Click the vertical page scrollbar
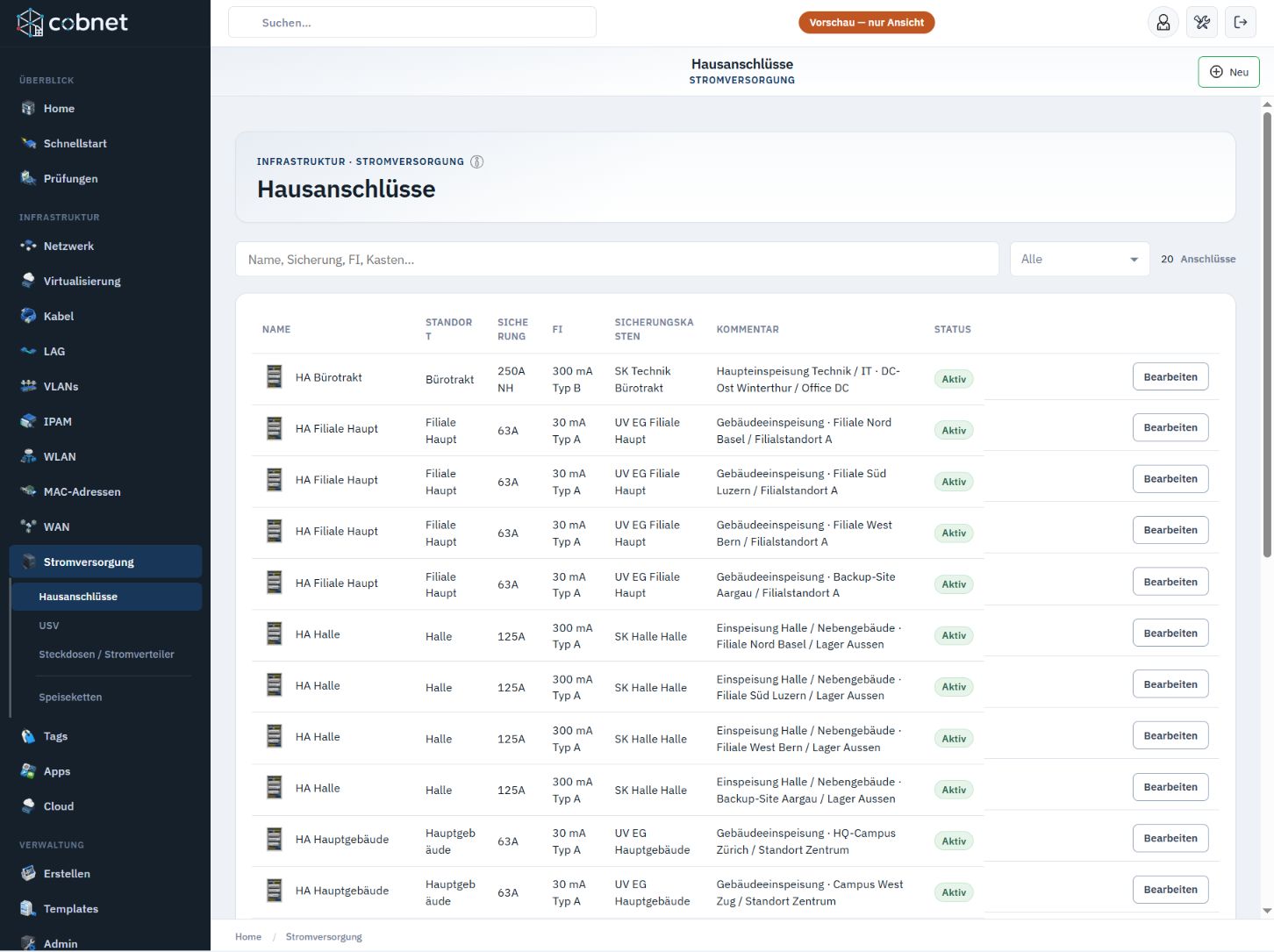The image size is (1274, 952). point(1267,333)
